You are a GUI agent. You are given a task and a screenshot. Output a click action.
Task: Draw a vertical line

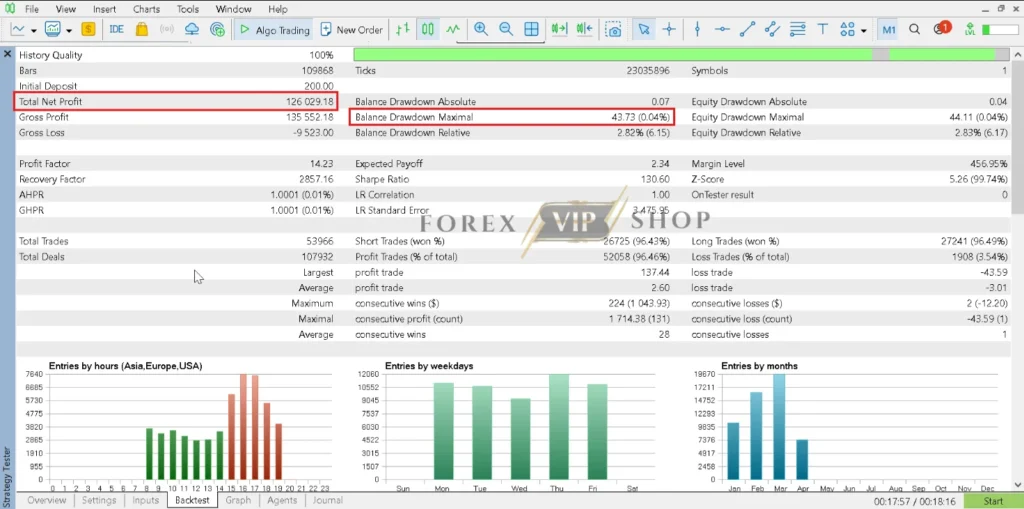point(697,29)
